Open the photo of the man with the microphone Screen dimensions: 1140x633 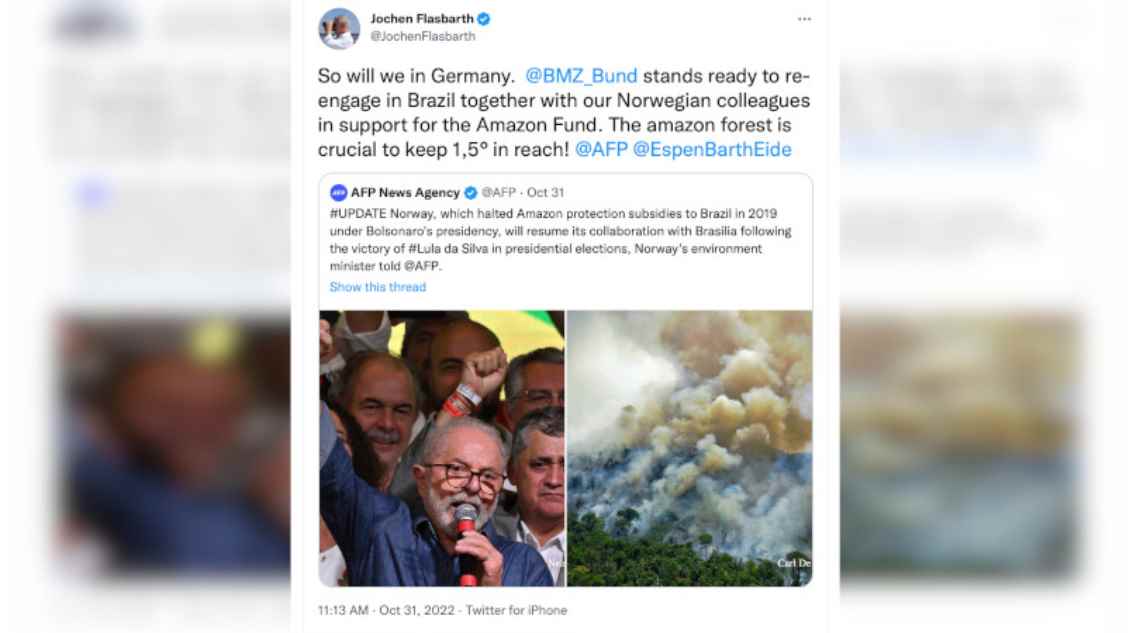[x=441, y=448]
